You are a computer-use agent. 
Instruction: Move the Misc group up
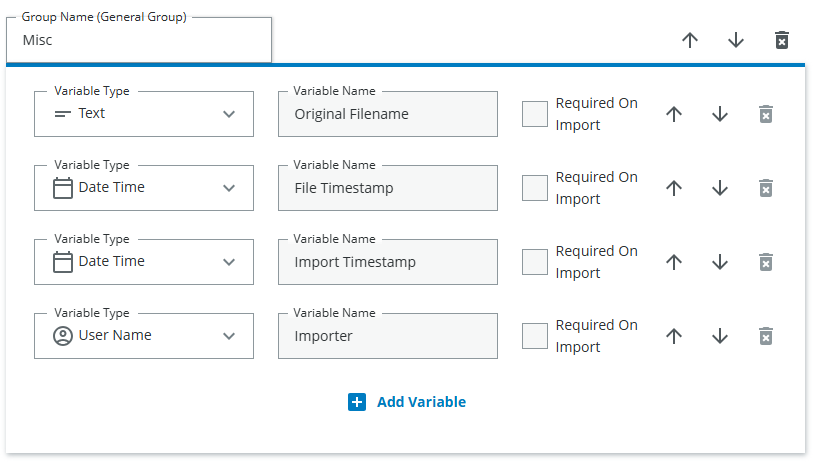pyautogui.click(x=690, y=40)
